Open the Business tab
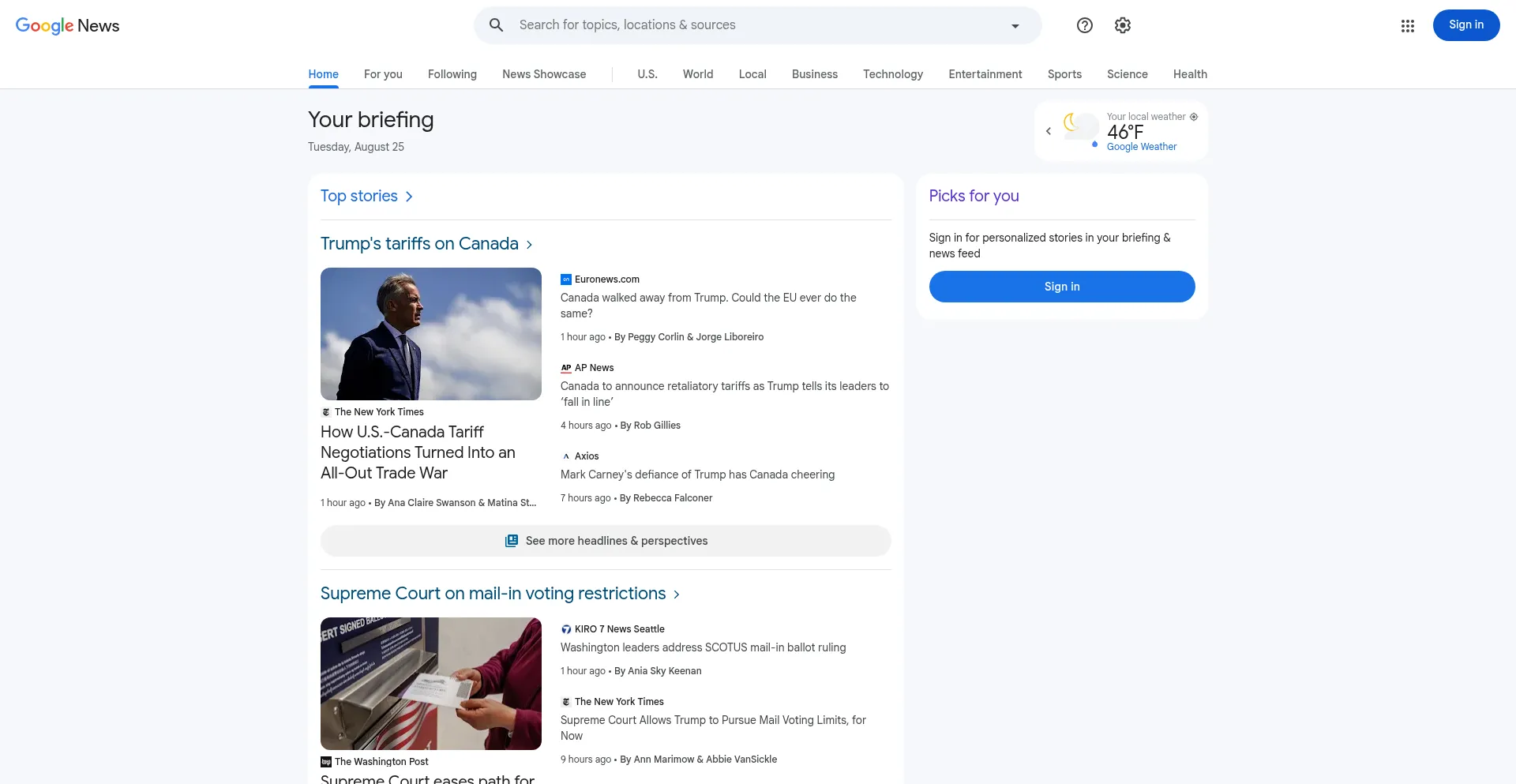The height and width of the screenshot is (784, 1516). pyautogui.click(x=815, y=74)
